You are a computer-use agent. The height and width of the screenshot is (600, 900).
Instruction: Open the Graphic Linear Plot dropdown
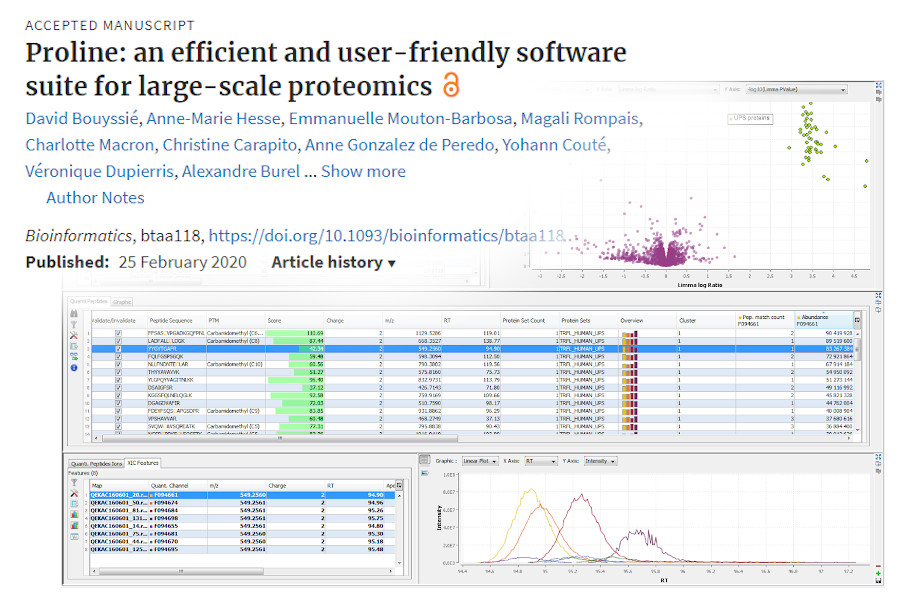pyautogui.click(x=480, y=461)
